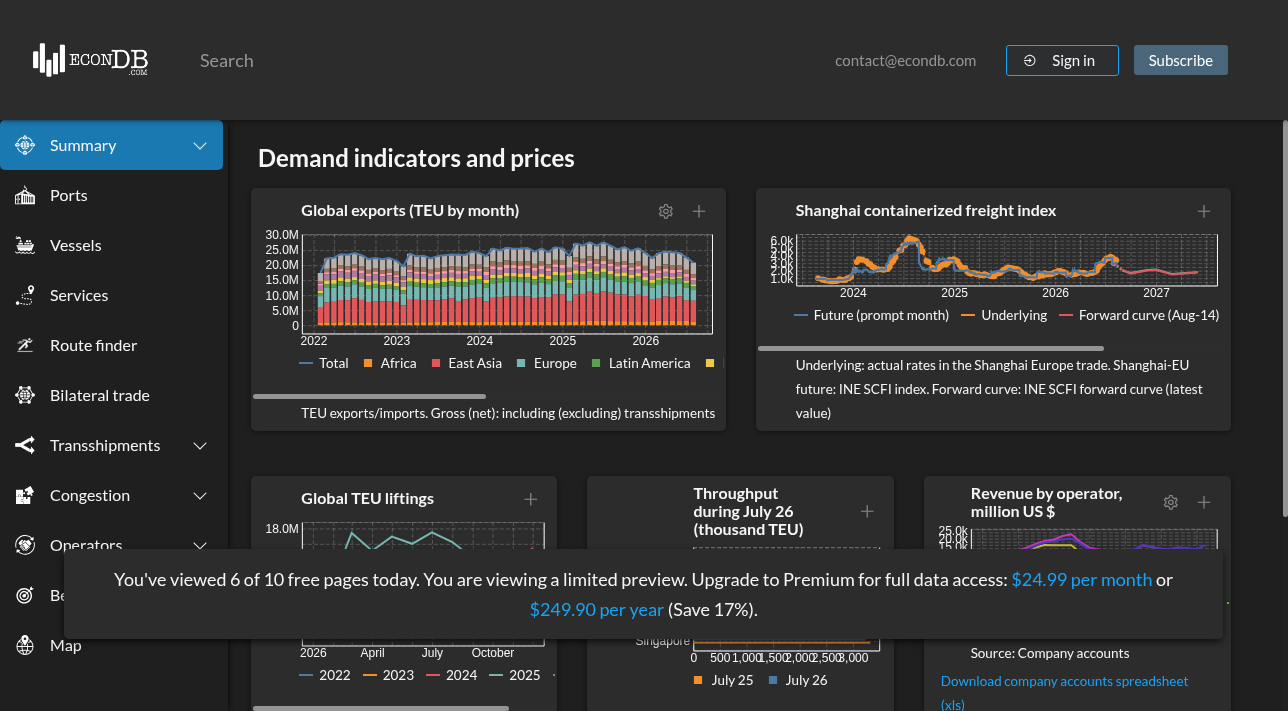The width and height of the screenshot is (1288, 711).
Task: Toggle Forward curve (Aug-14) legend series
Action: click(x=1139, y=315)
